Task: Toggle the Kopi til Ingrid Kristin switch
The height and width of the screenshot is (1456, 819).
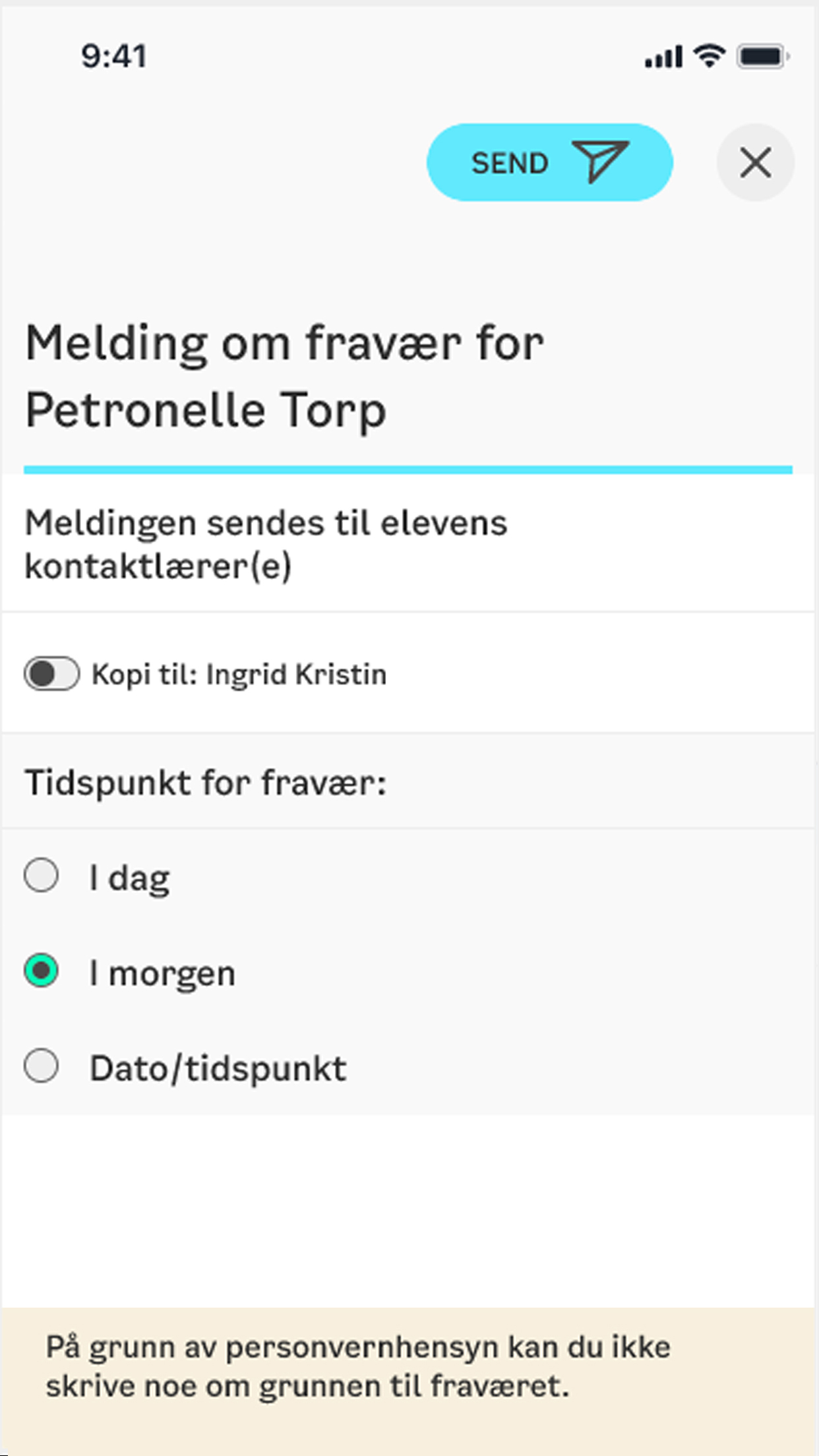Action: (x=51, y=674)
